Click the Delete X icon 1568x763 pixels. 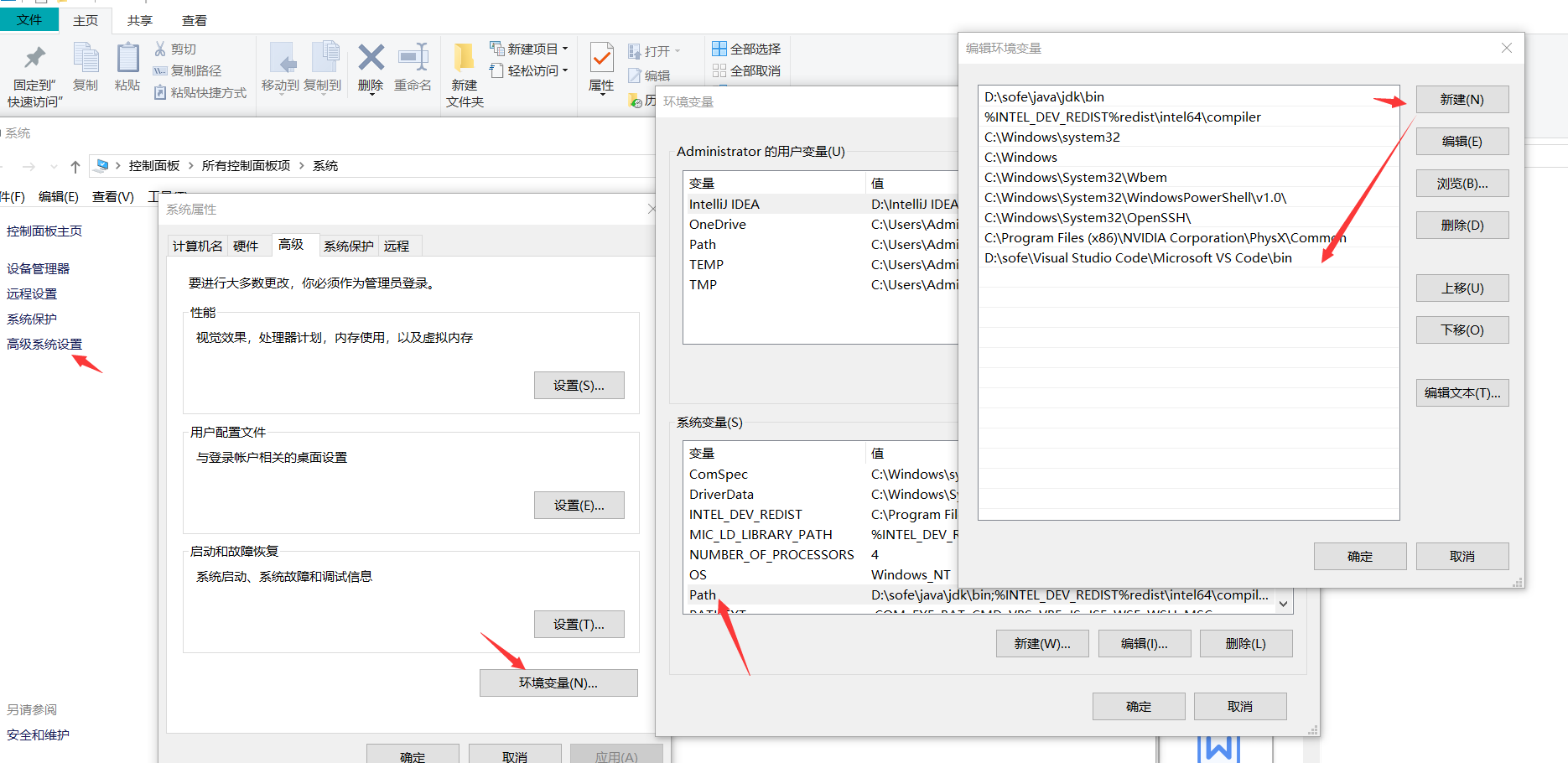(371, 57)
